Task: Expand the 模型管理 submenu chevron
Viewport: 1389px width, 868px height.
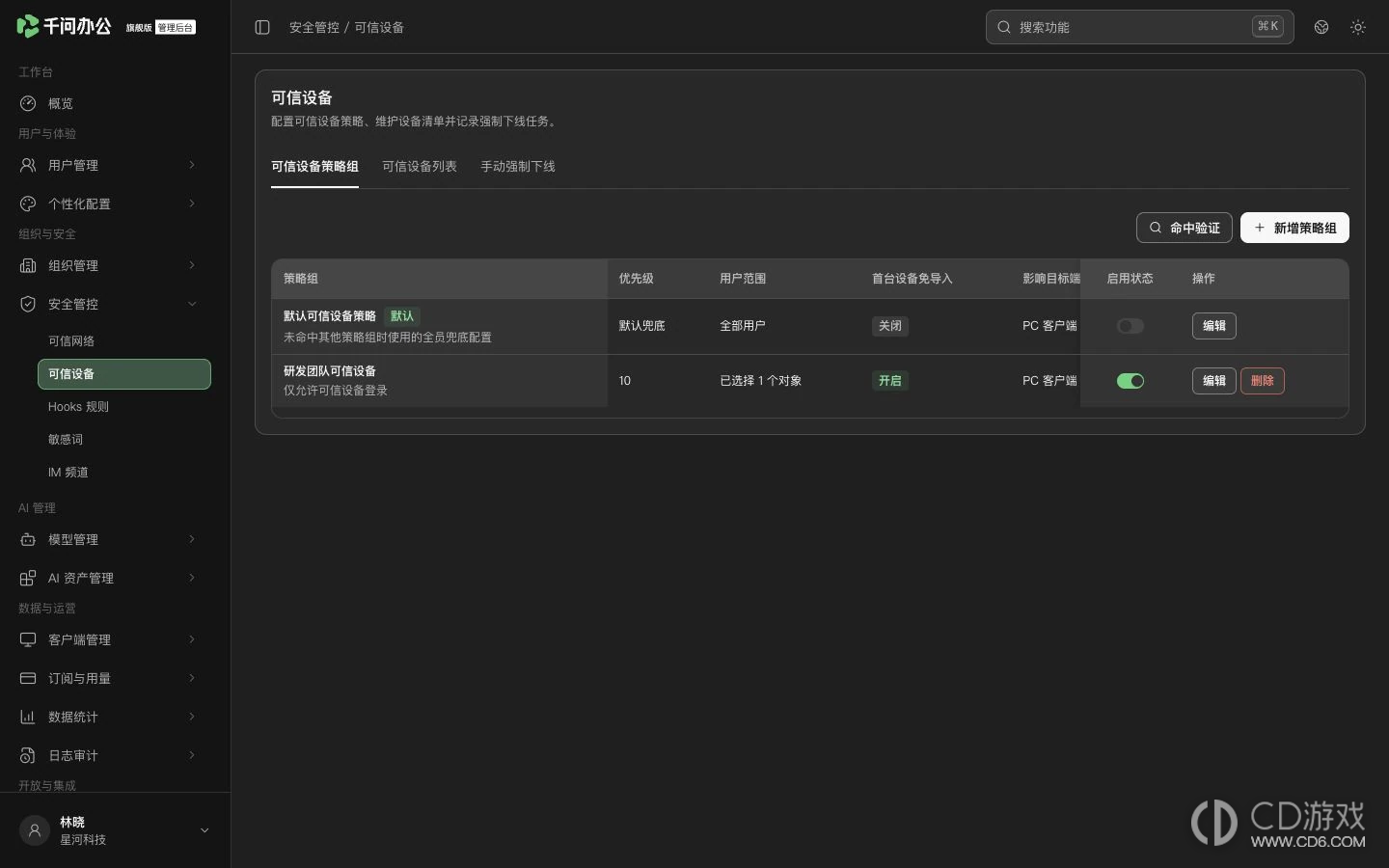Action: [192, 539]
